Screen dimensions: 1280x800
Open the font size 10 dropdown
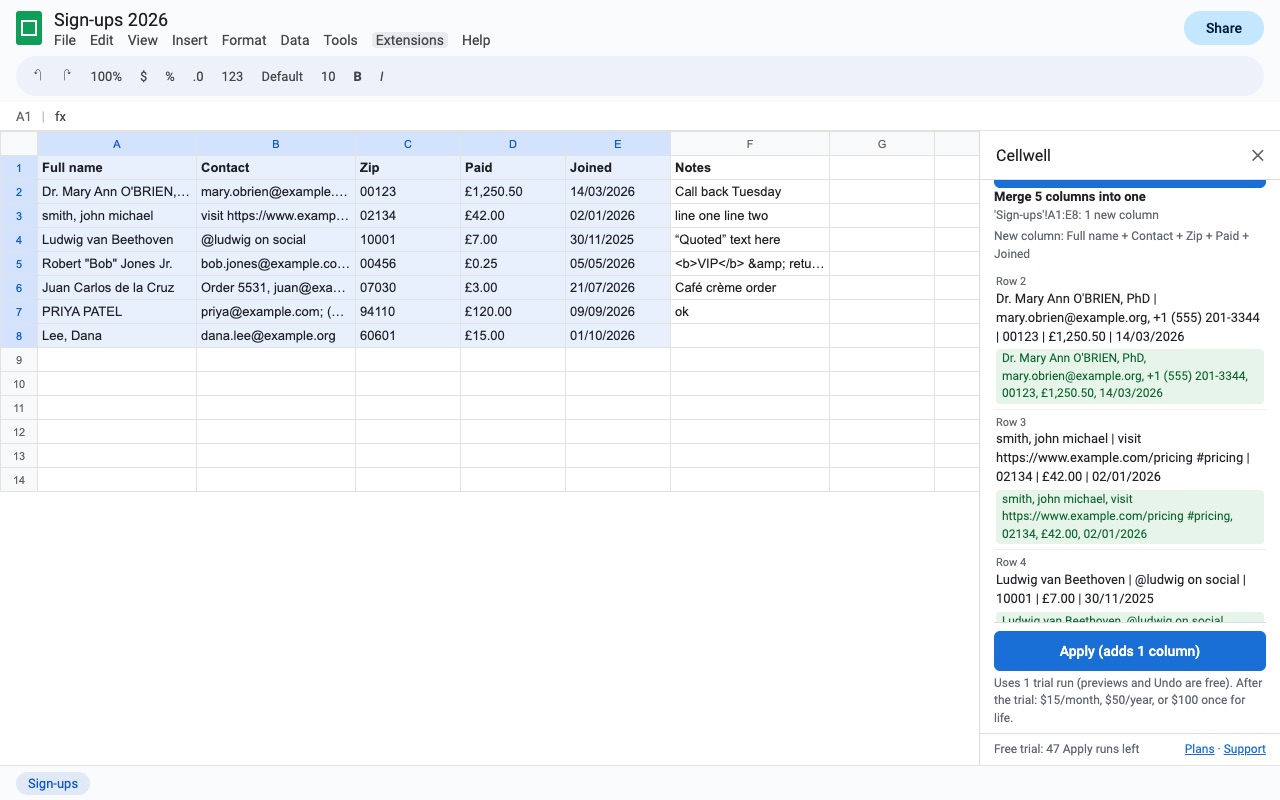click(x=328, y=76)
